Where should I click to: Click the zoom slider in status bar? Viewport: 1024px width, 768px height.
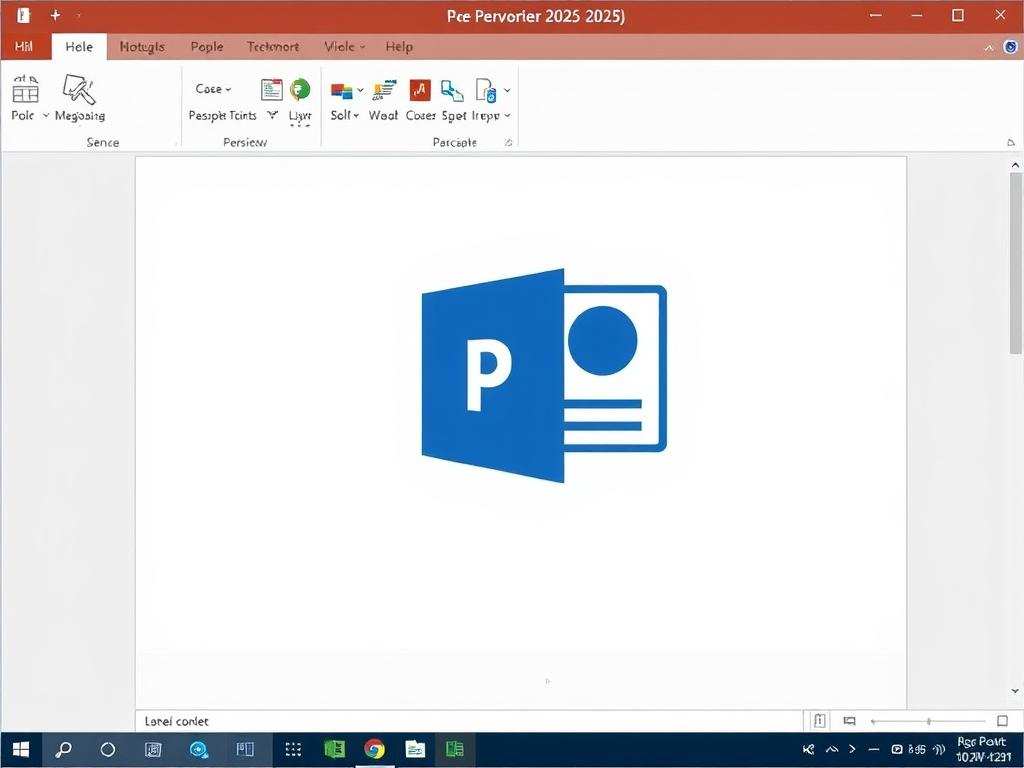pos(928,721)
